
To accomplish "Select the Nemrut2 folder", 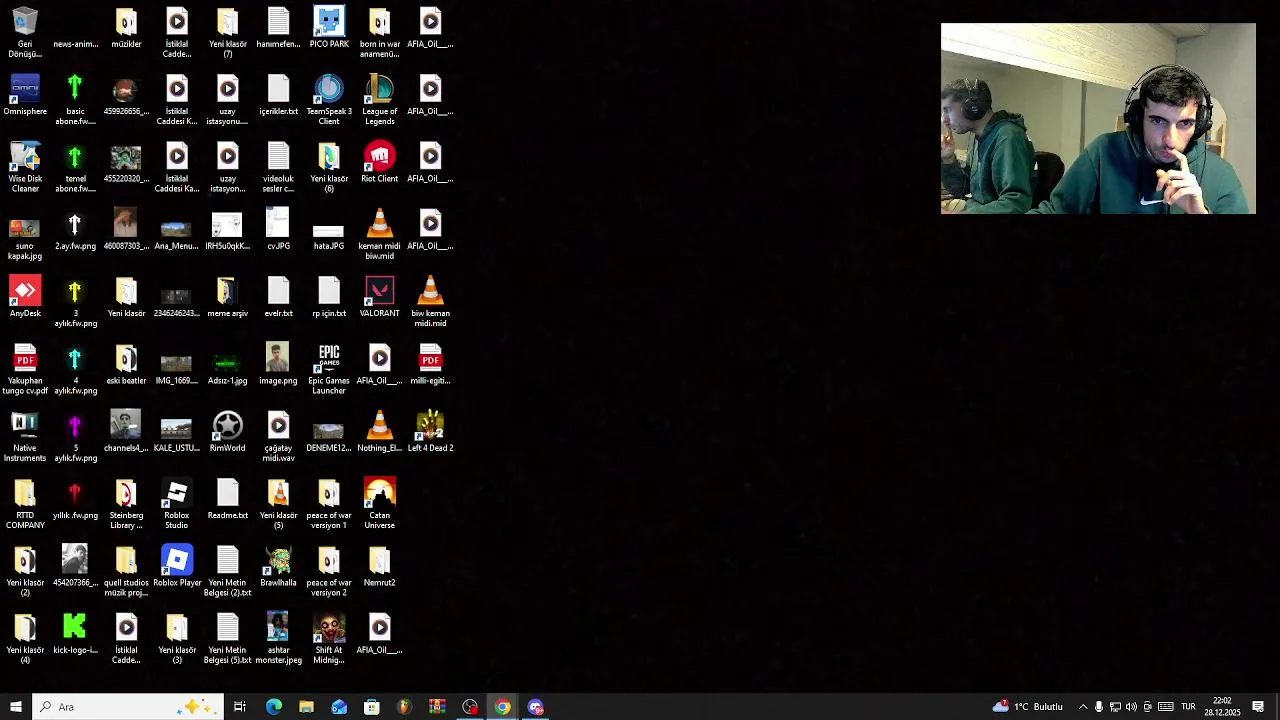I will [x=379, y=566].
